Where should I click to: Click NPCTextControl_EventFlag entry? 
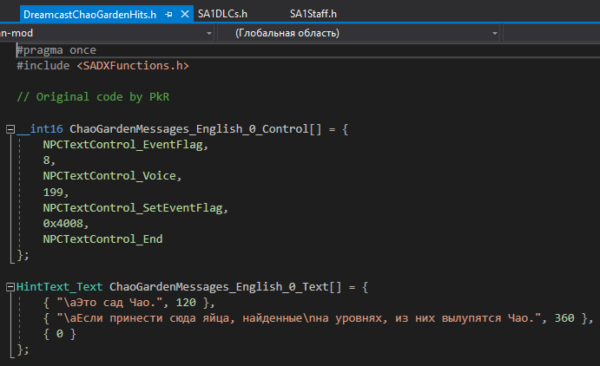[122, 145]
